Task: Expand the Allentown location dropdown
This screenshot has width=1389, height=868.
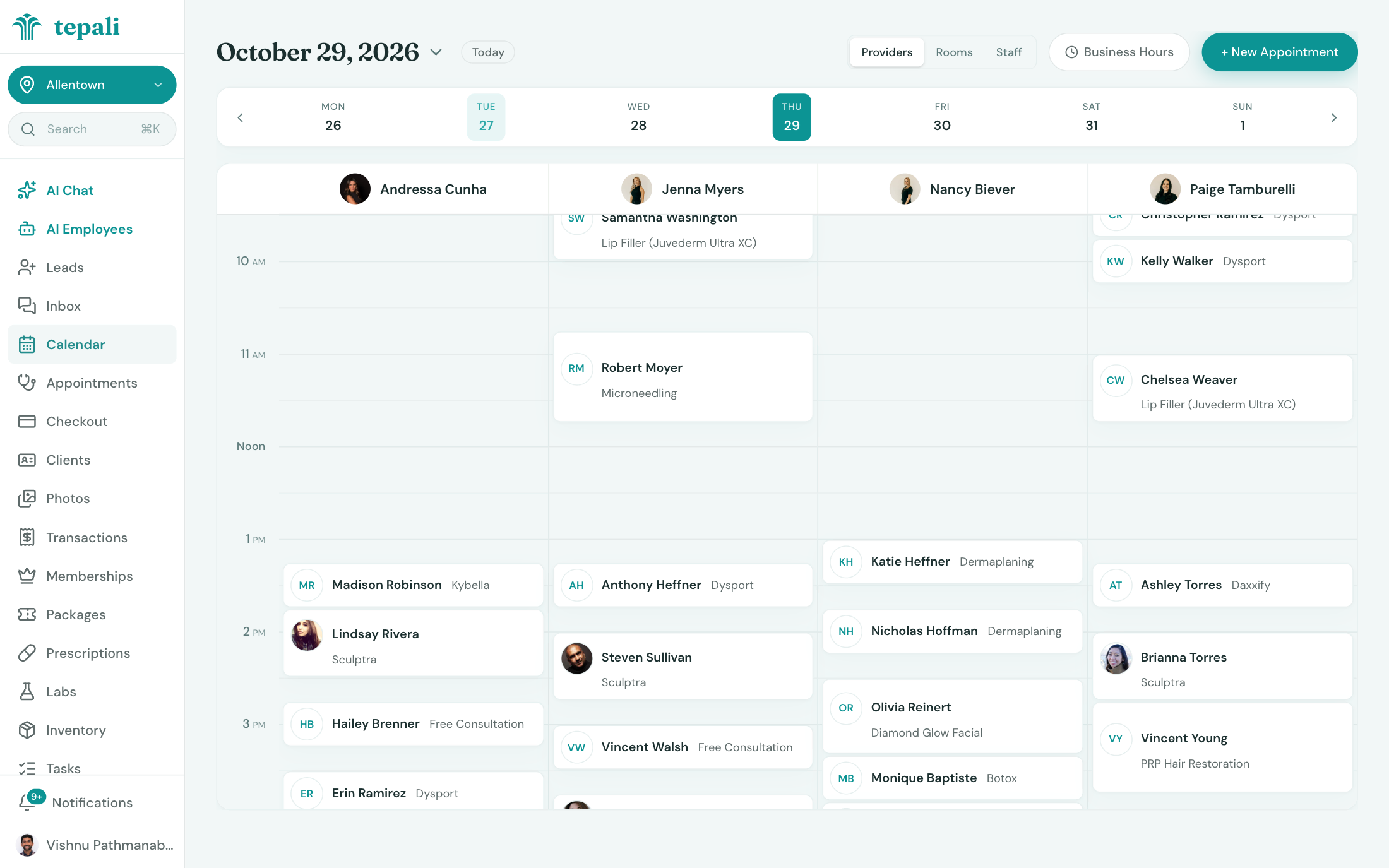Action: (92, 85)
